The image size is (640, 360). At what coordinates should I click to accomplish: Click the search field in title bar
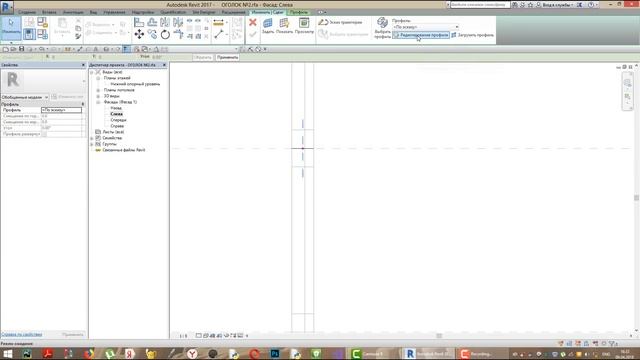[480, 5]
